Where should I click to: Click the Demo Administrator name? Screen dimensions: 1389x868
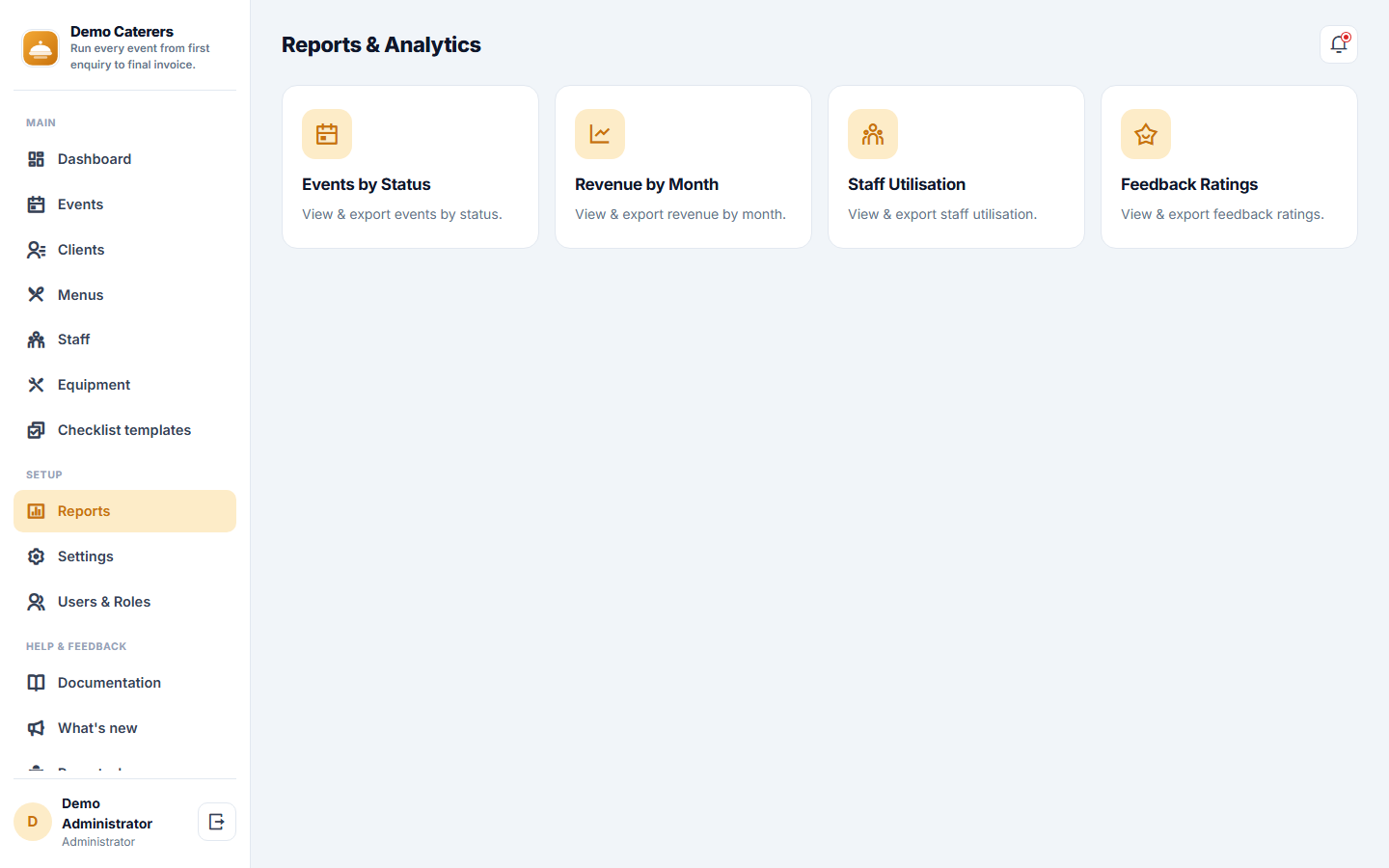click(x=107, y=813)
